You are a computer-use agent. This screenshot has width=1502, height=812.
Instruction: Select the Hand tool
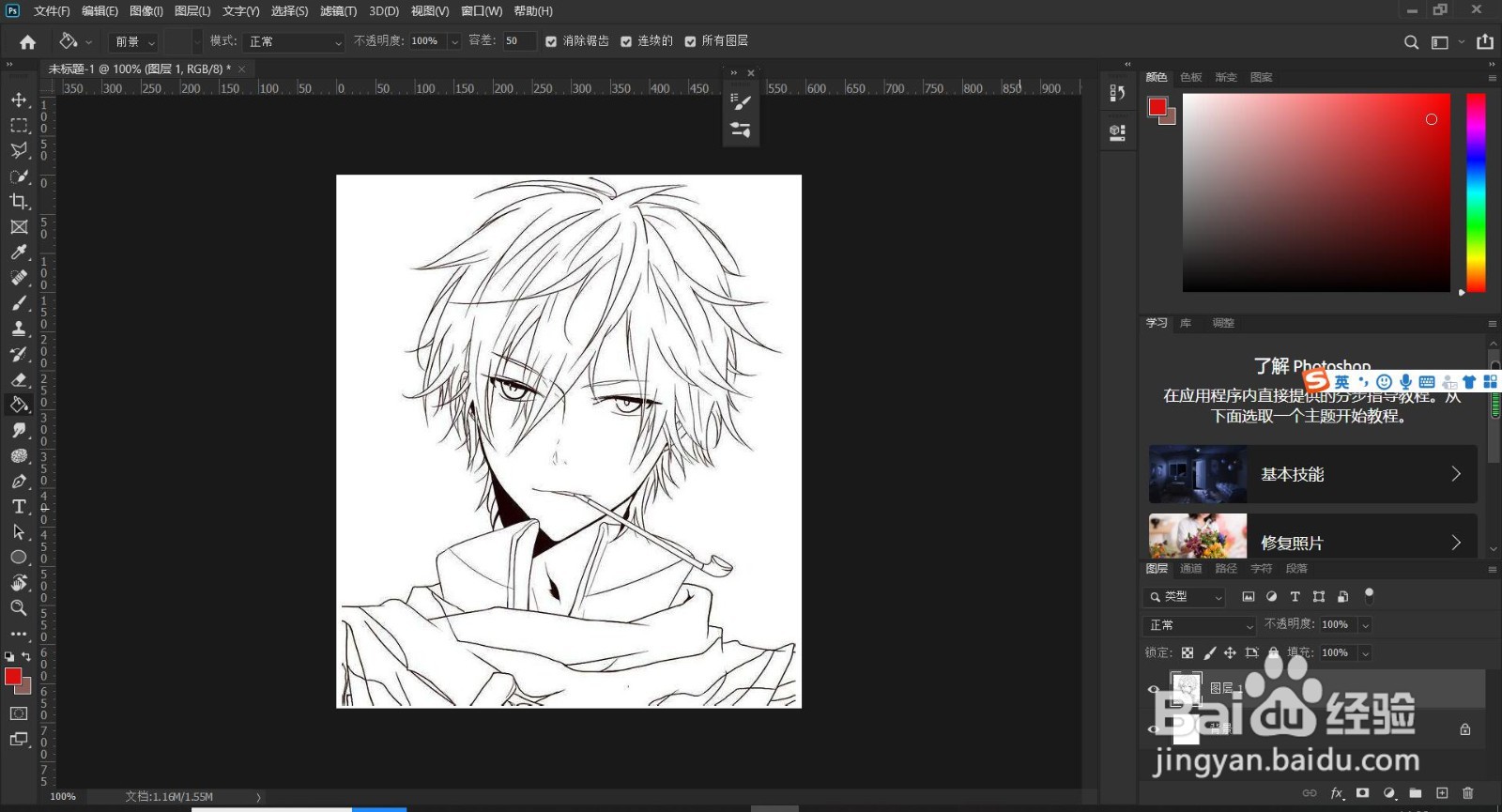(19, 582)
